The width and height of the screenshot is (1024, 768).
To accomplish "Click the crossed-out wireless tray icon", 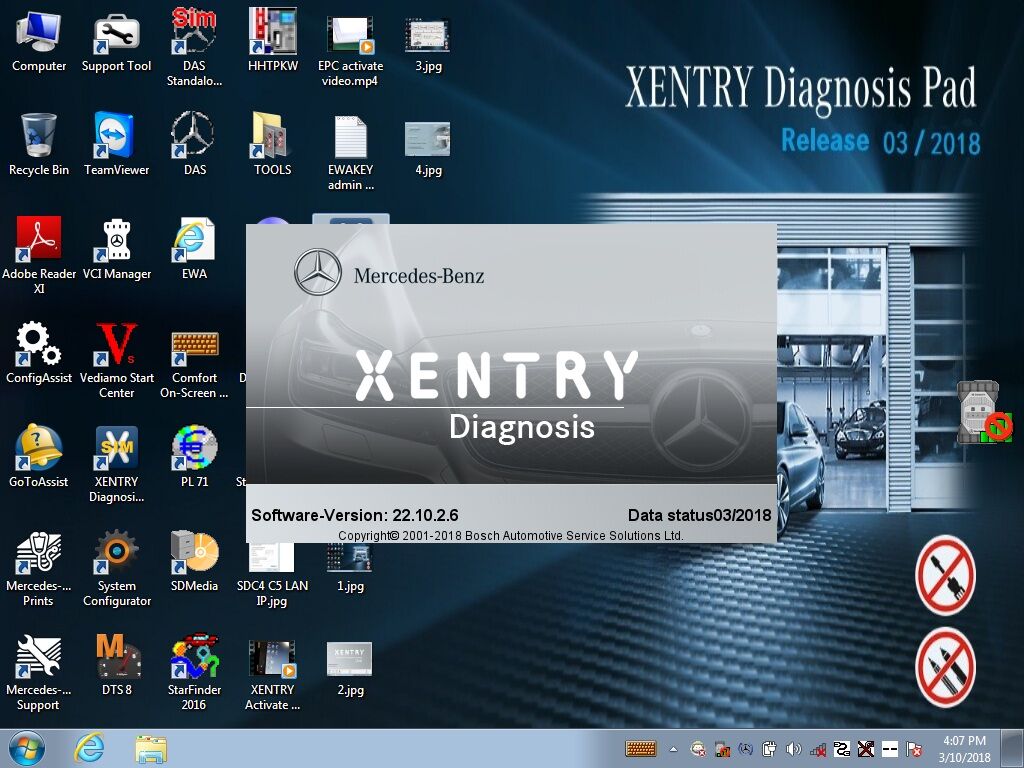I will point(866,749).
